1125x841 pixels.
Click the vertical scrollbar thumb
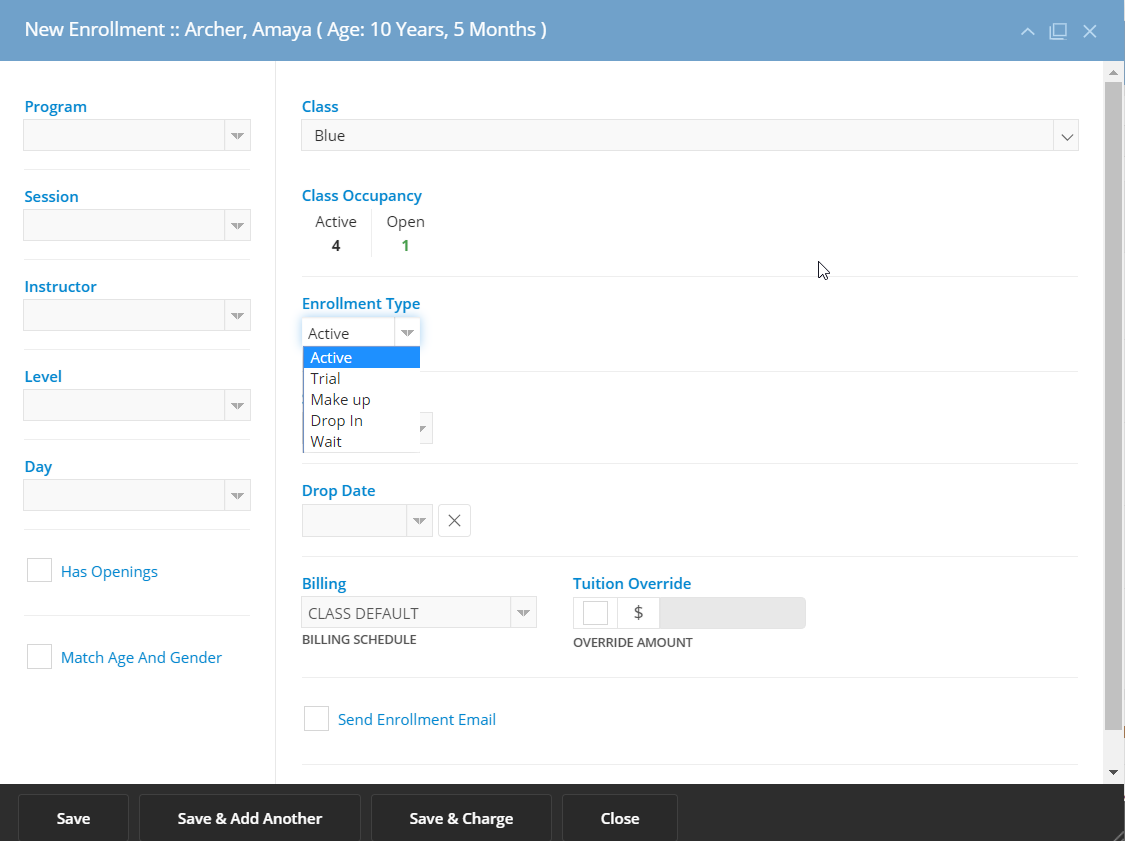click(1113, 405)
